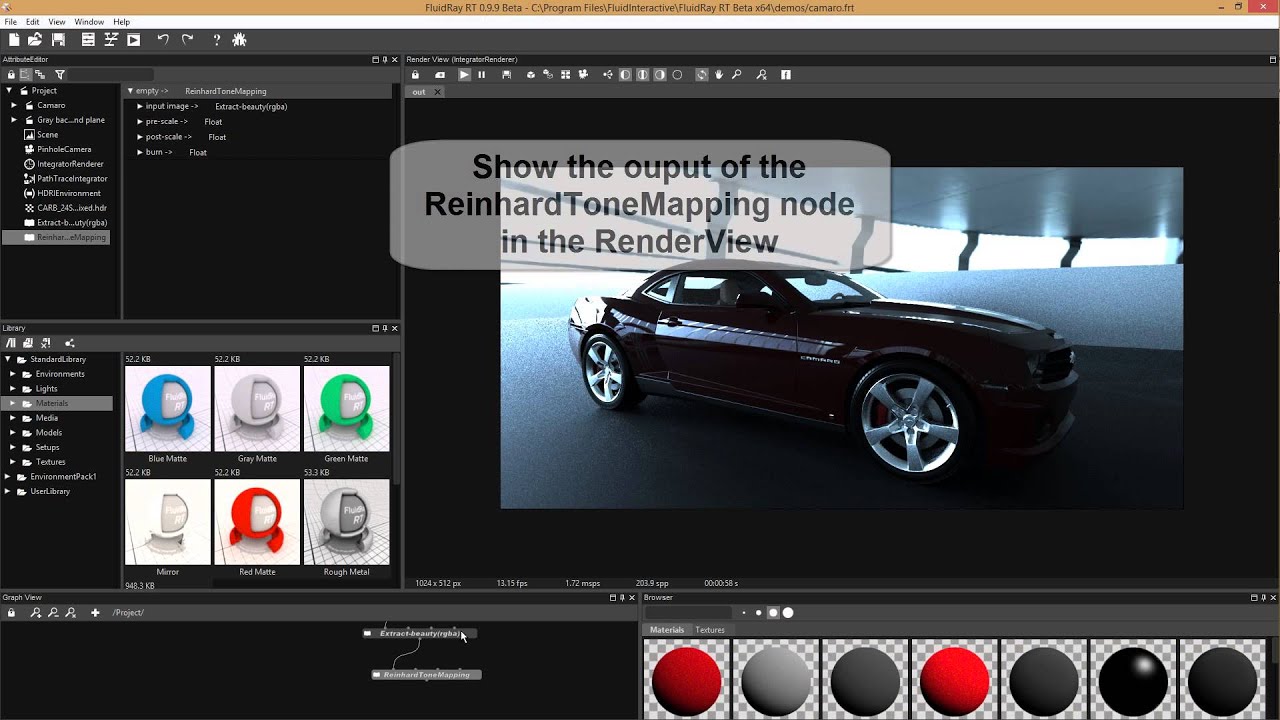The width and height of the screenshot is (1280, 720).
Task: Click the Browser search input field
Action: (688, 613)
